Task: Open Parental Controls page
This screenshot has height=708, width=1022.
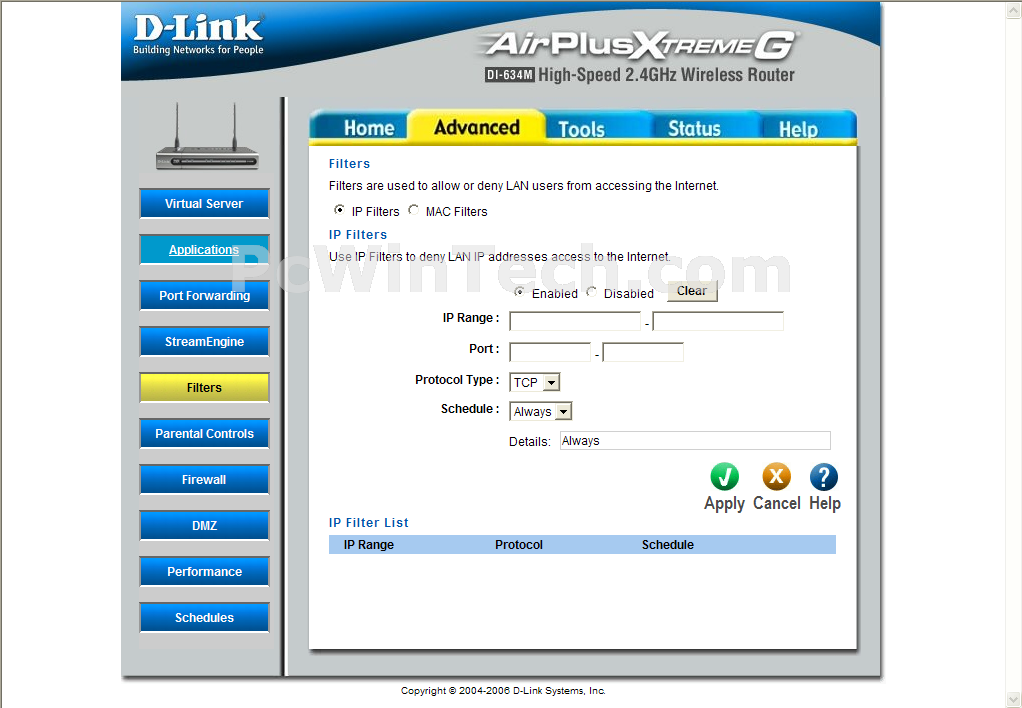Action: (204, 434)
